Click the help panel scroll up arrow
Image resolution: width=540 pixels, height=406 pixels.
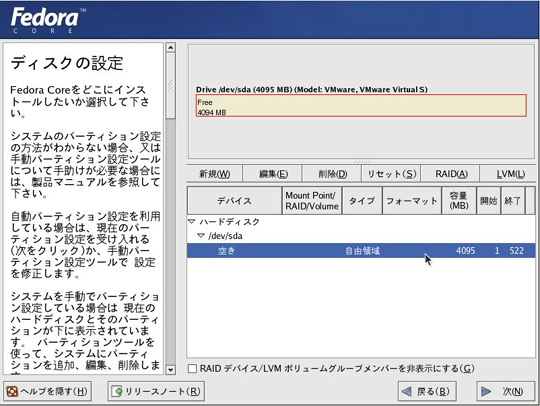click(x=170, y=48)
